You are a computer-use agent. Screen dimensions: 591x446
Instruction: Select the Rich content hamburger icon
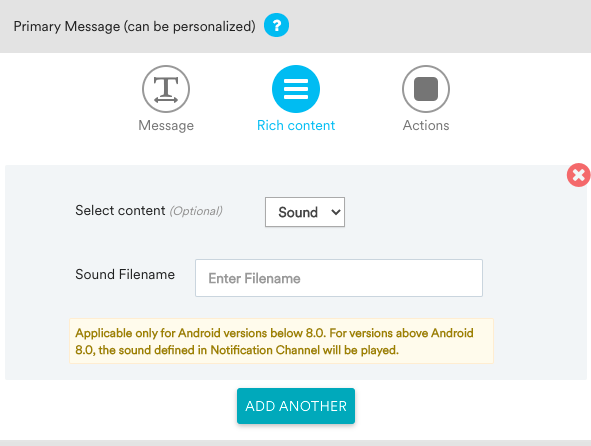click(x=296, y=89)
